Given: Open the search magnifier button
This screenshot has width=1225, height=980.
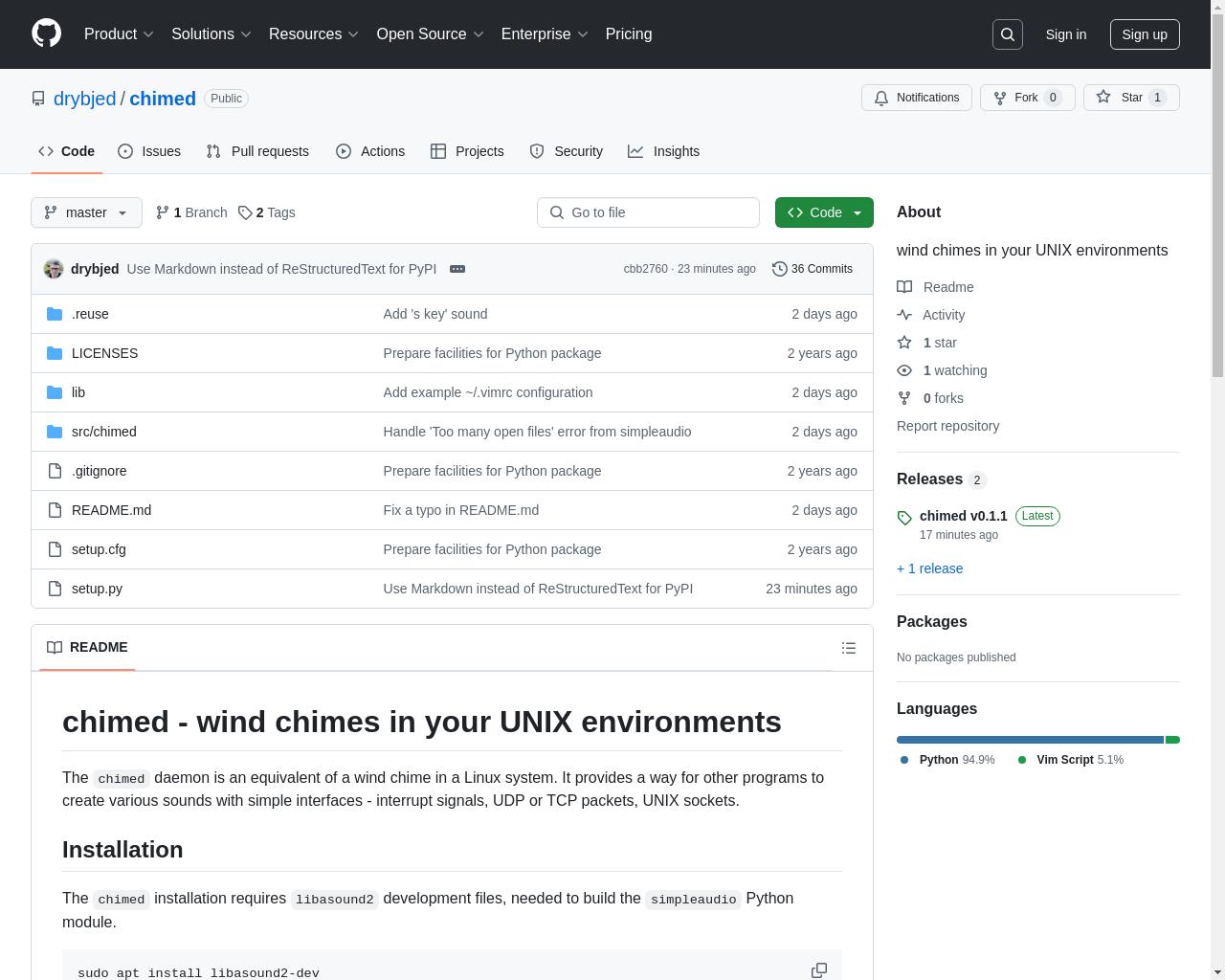Looking at the screenshot, I should [1008, 34].
